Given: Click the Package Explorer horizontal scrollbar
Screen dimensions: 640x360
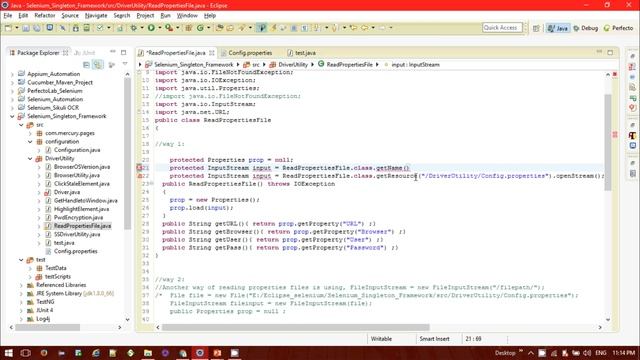Looking at the screenshot, I should [x=47, y=327].
